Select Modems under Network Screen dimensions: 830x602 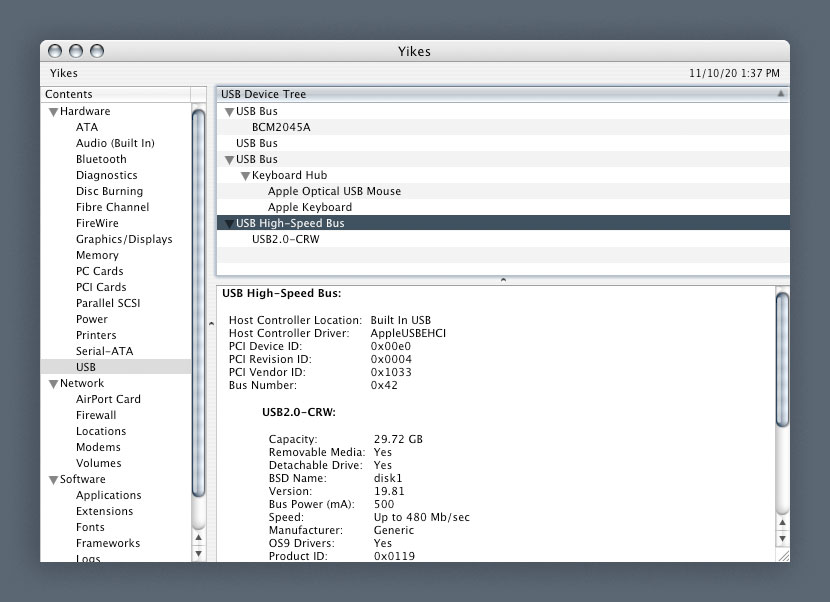[x=98, y=447]
